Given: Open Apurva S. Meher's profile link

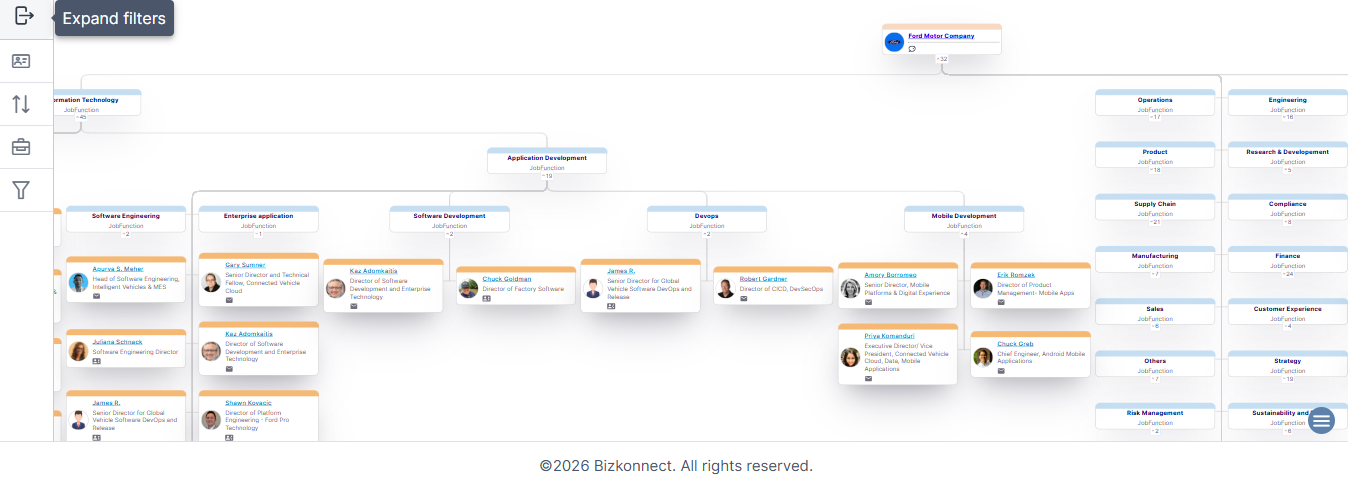Looking at the screenshot, I should coord(118,269).
